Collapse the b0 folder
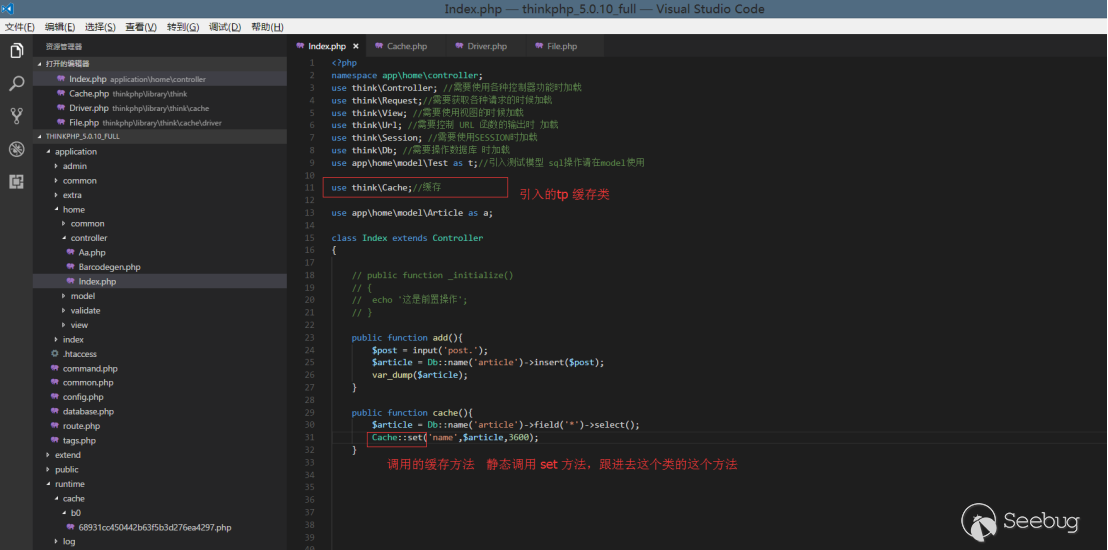This screenshot has width=1108, height=550. point(160,513)
